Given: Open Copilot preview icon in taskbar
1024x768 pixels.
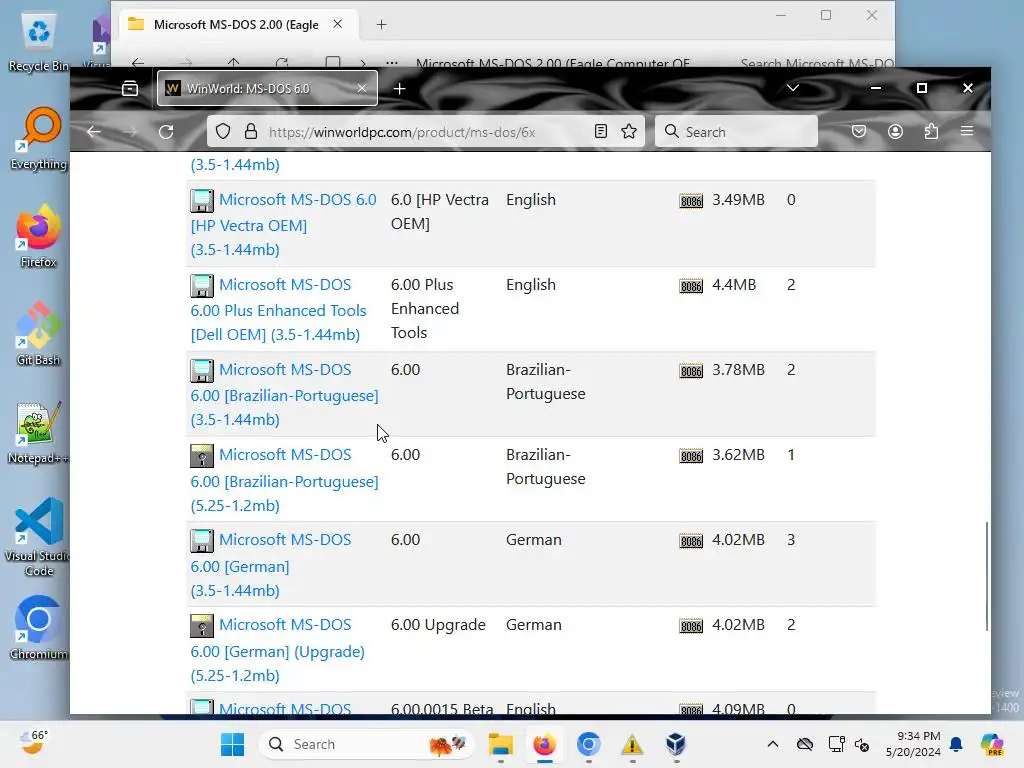Looking at the screenshot, I should [x=992, y=744].
